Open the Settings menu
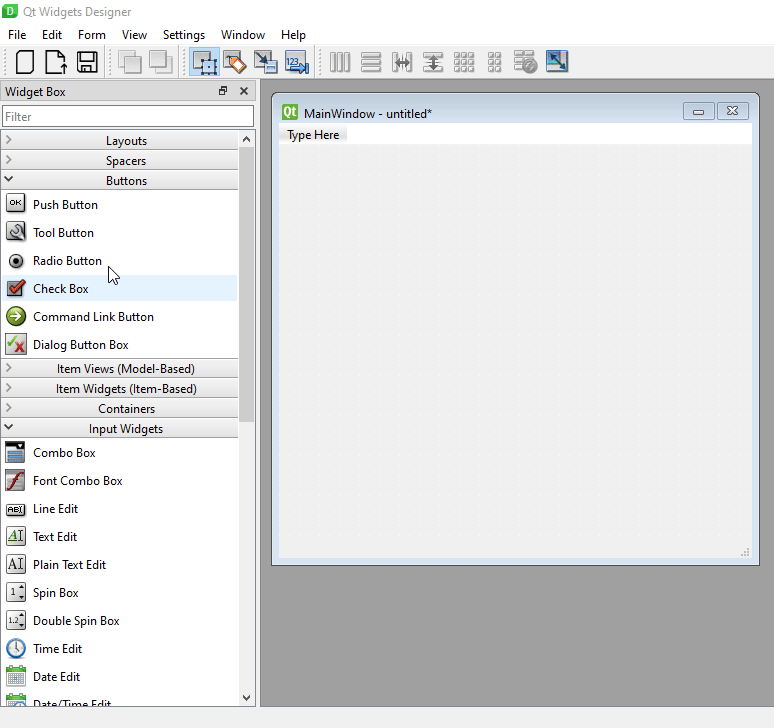Screen dimensions: 774x728 click(184, 35)
